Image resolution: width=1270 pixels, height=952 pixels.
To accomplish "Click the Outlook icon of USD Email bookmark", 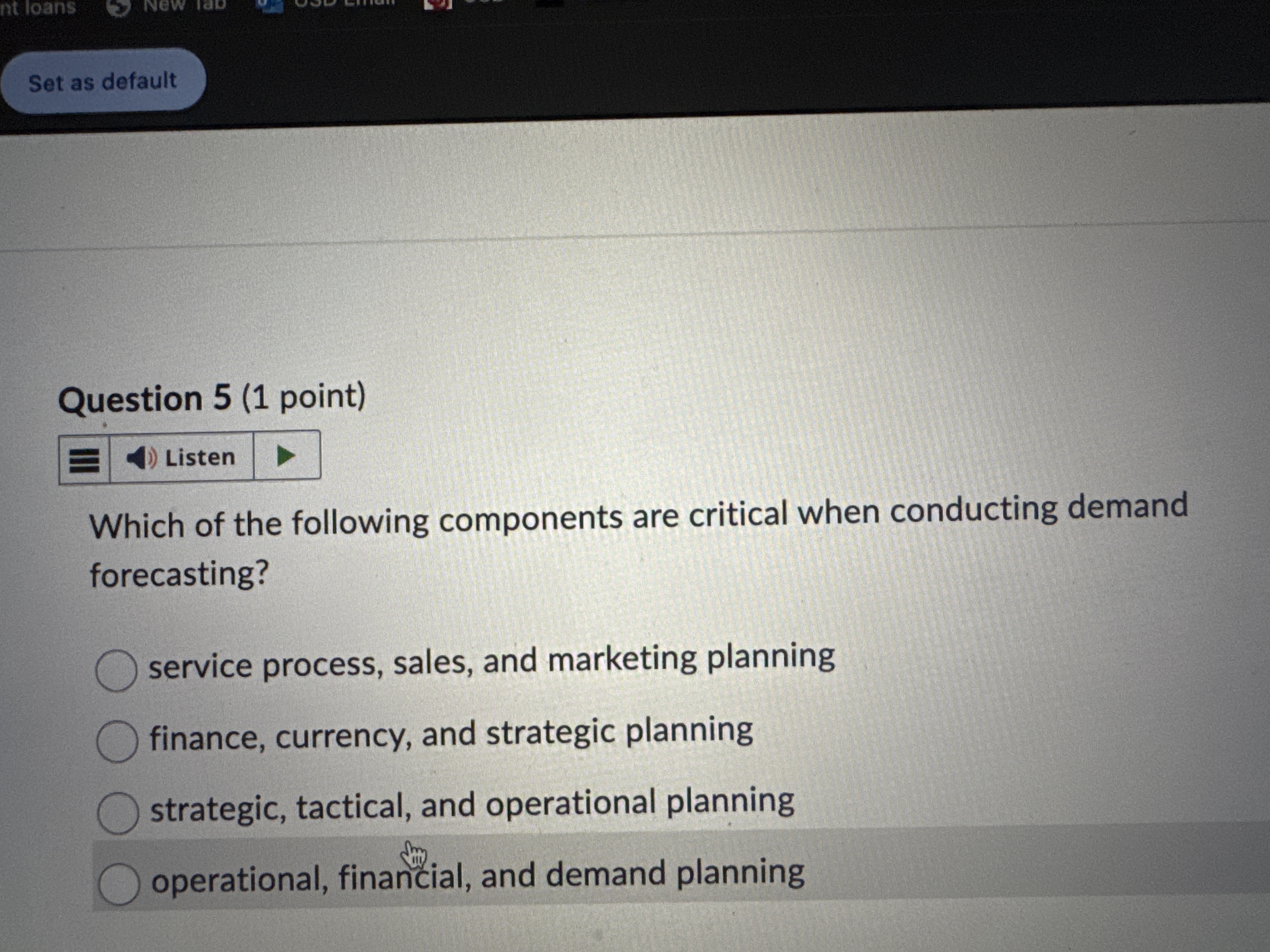I will point(271,5).
